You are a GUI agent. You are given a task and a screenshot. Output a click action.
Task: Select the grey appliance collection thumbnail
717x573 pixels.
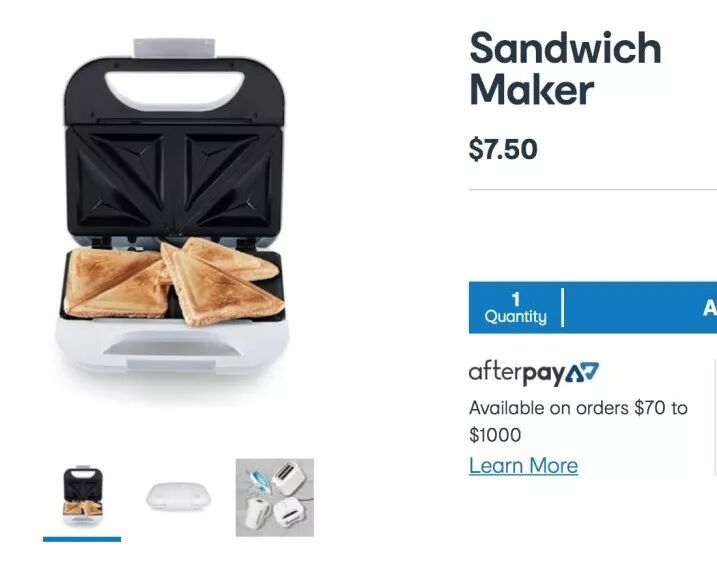pos(275,498)
